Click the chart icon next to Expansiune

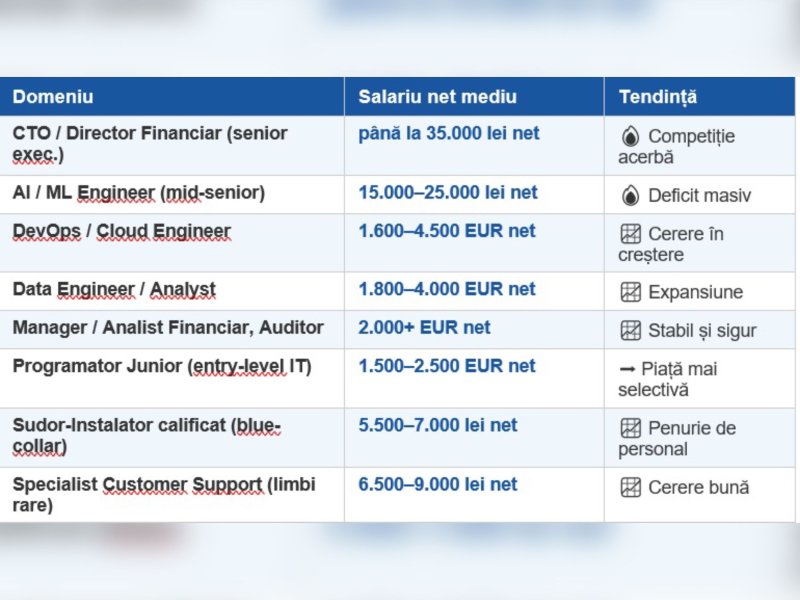point(630,293)
